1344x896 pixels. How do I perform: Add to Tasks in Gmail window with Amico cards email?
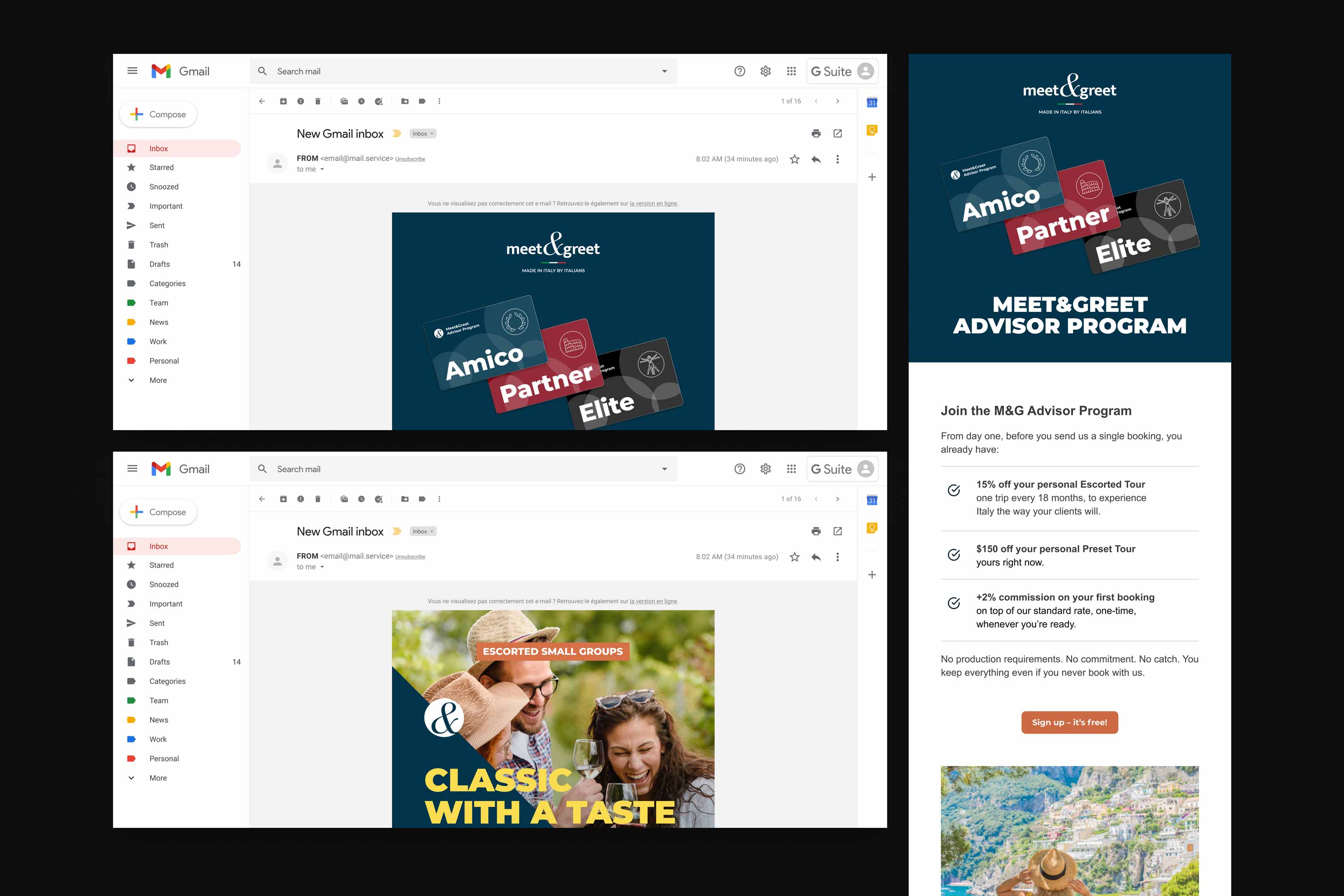[379, 101]
